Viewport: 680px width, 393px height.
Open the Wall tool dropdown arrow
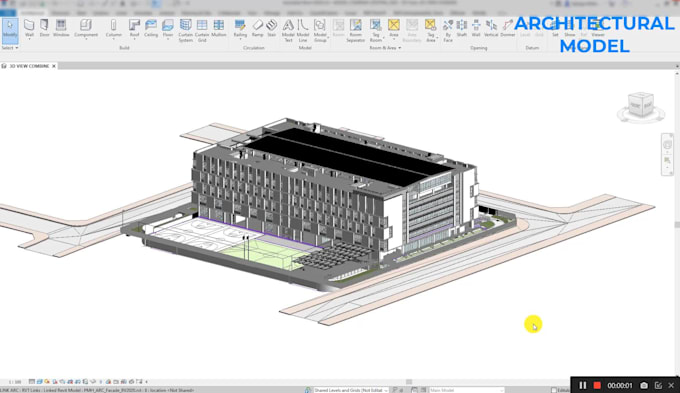29,39
